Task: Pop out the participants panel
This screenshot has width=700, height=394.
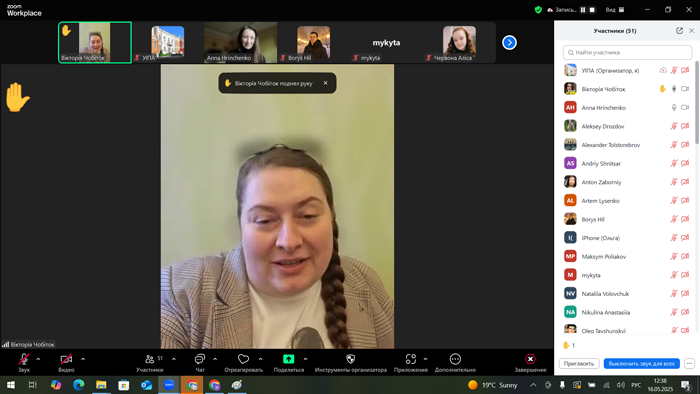Action: point(679,31)
